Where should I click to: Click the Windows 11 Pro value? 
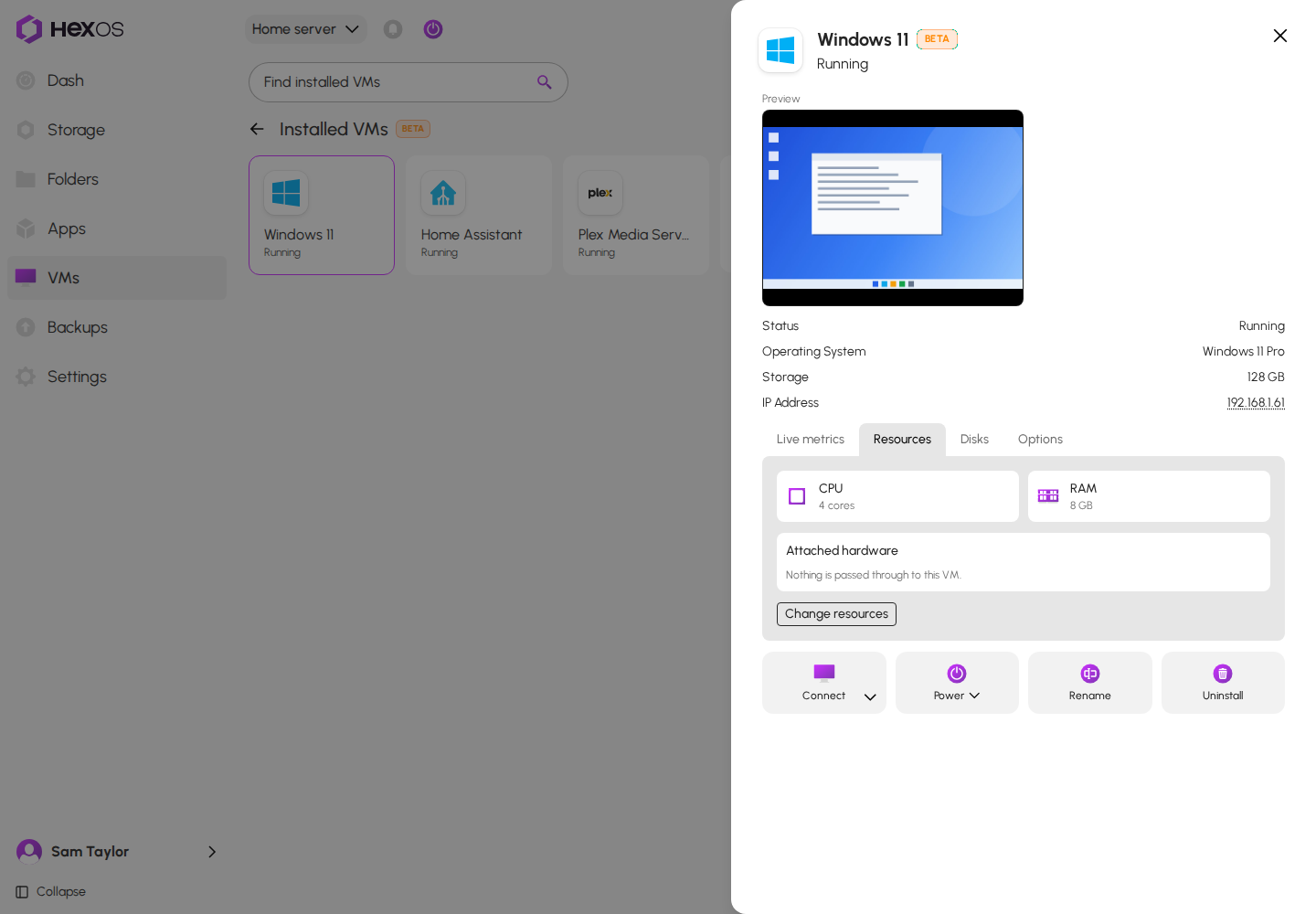(x=1244, y=352)
